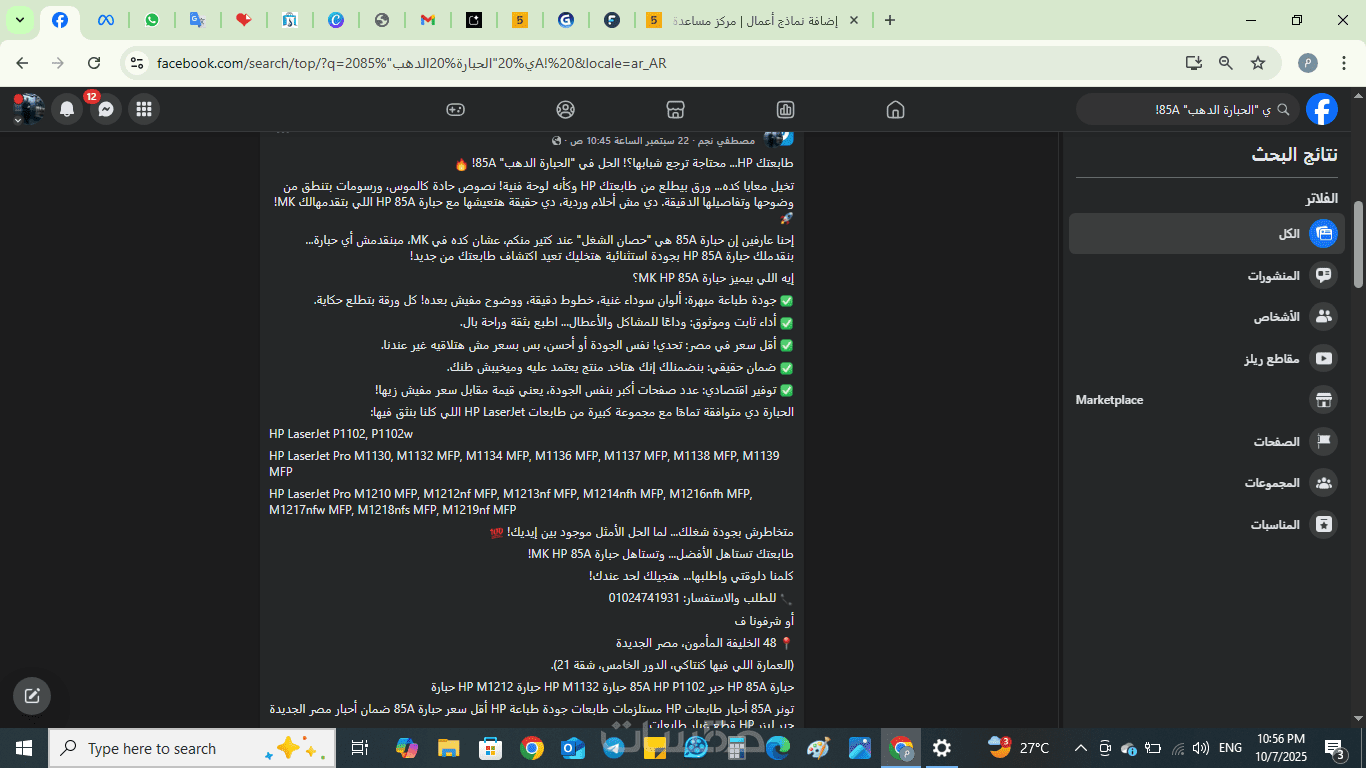Open the account profile picture menu
The image size is (1366, 768).
pyautogui.click(x=28, y=109)
